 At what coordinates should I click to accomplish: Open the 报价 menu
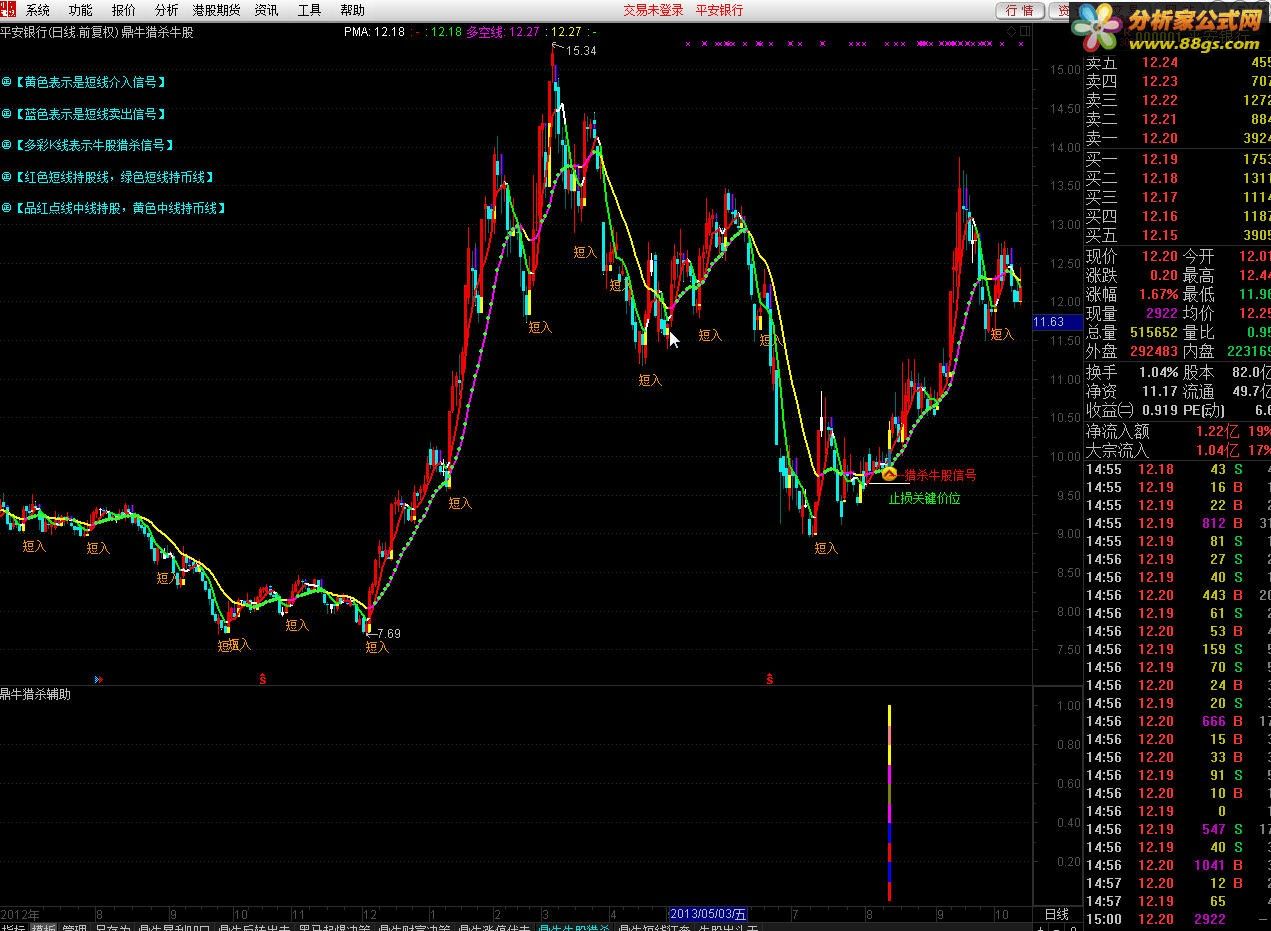tap(124, 10)
